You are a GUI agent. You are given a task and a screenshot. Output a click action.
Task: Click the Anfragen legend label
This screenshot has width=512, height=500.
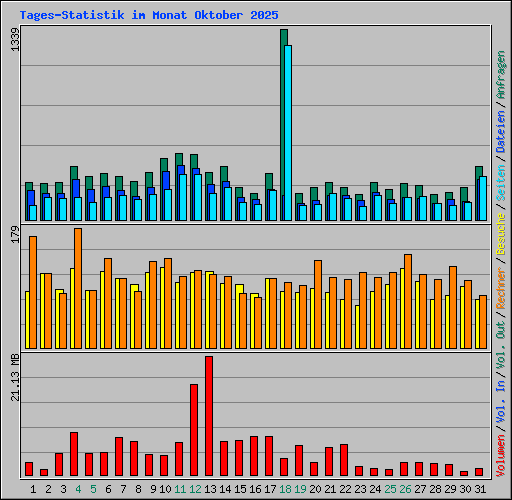tap(501, 75)
